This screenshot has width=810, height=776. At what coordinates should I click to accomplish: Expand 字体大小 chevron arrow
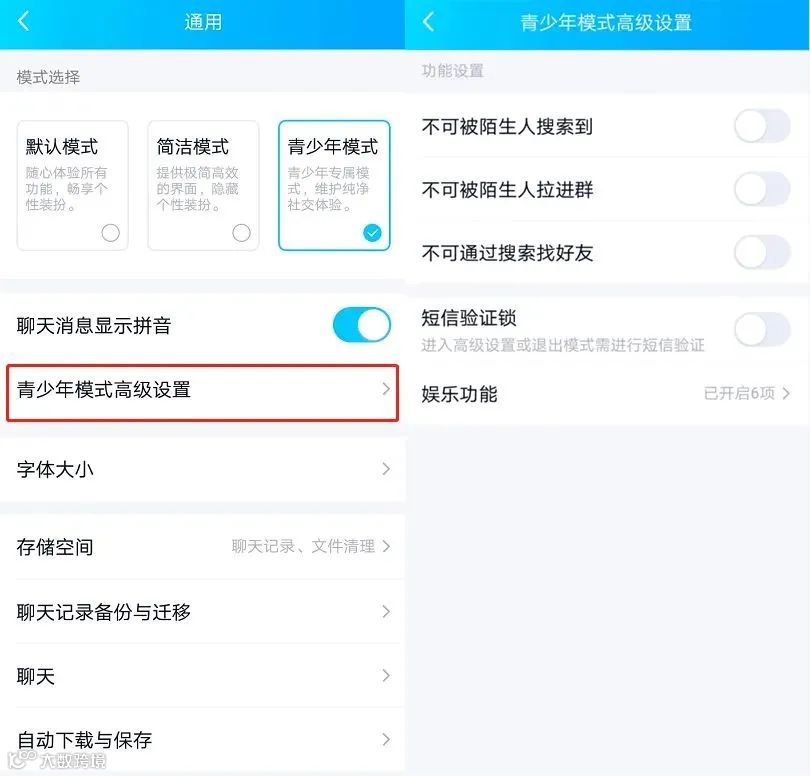click(386, 469)
